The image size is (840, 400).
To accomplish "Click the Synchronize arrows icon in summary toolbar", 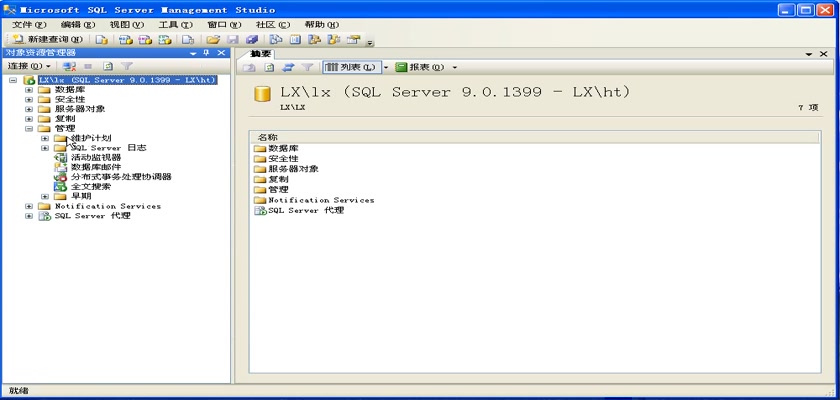I will tap(288, 67).
